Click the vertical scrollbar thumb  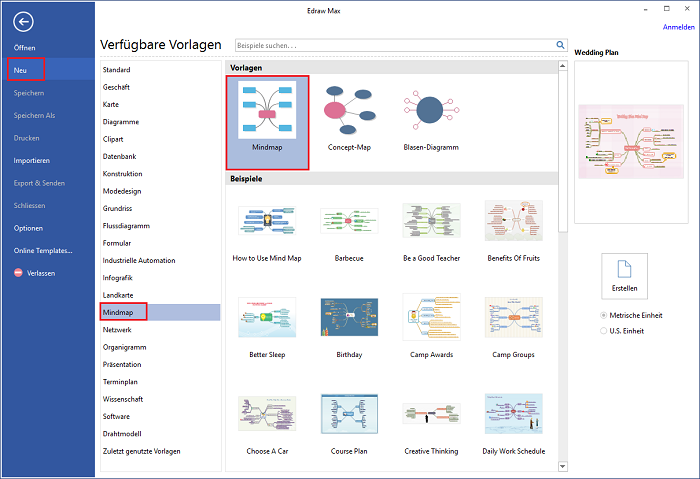click(562, 152)
